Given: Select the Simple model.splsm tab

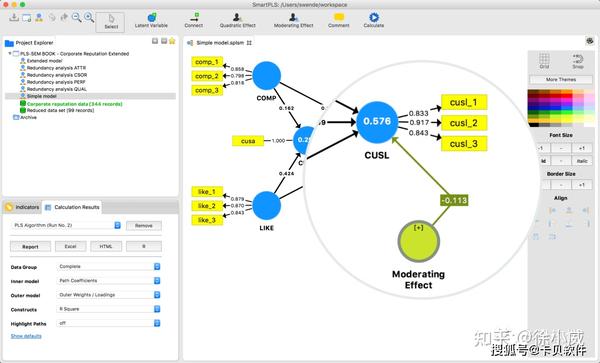Looking at the screenshot, I should (219, 43).
